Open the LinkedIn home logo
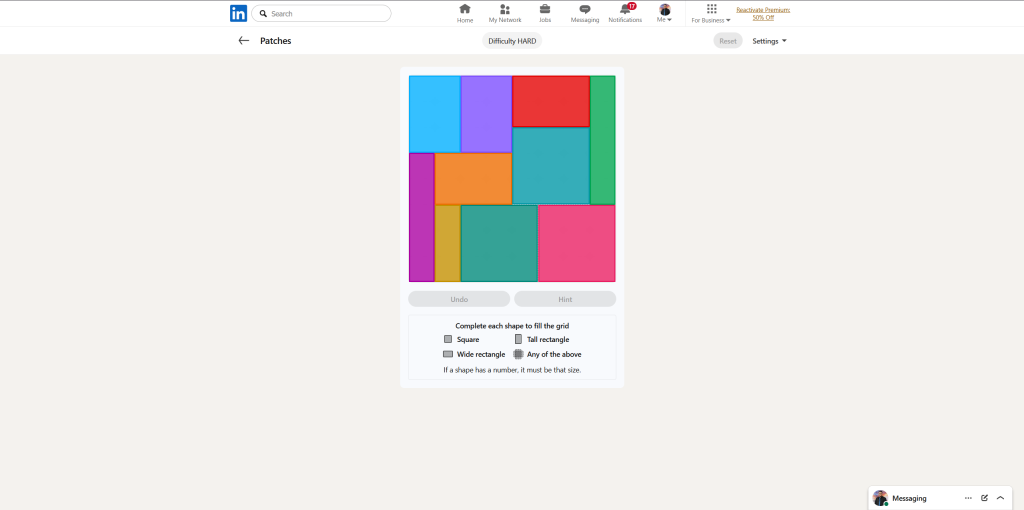1024x510 pixels. (238, 13)
